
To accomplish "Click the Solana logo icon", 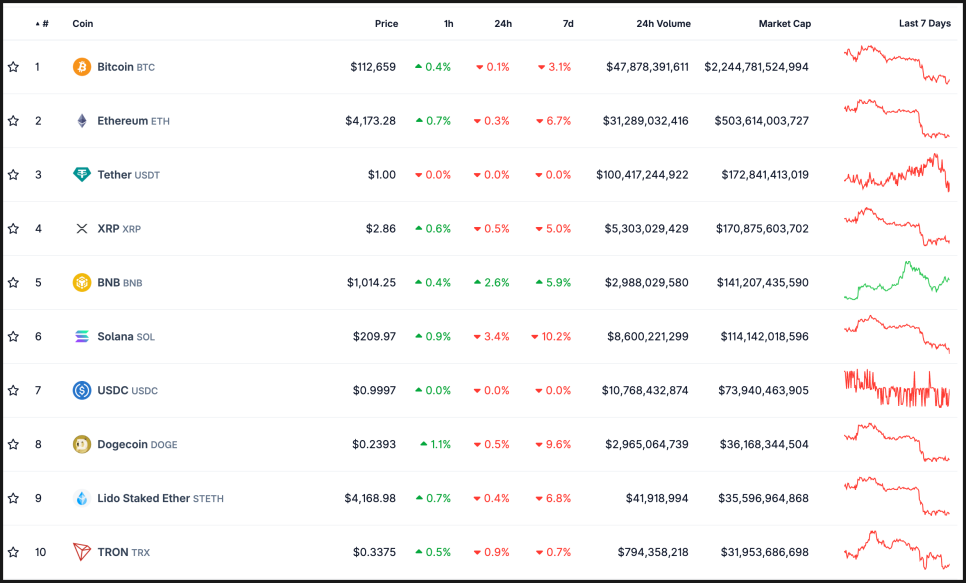I will tap(82, 336).
